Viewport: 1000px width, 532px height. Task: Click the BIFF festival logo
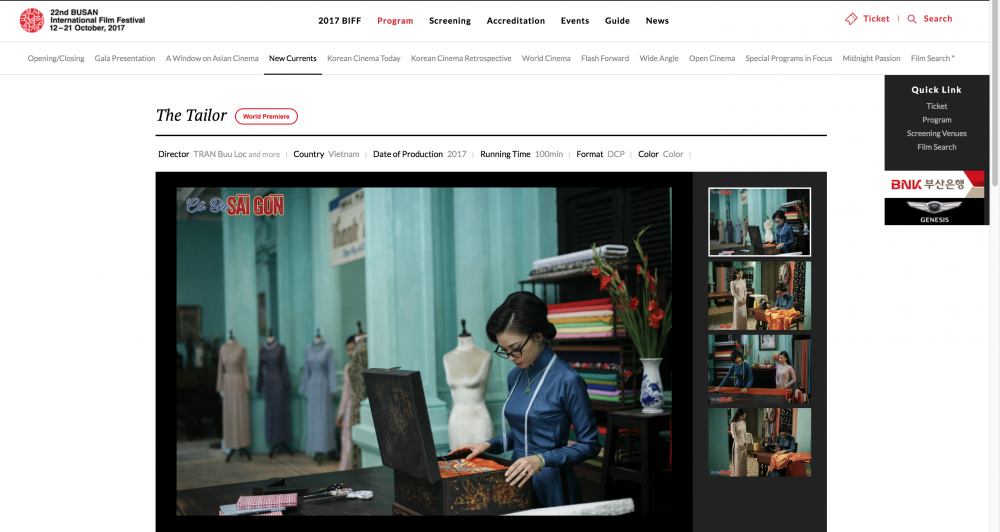coord(32,20)
